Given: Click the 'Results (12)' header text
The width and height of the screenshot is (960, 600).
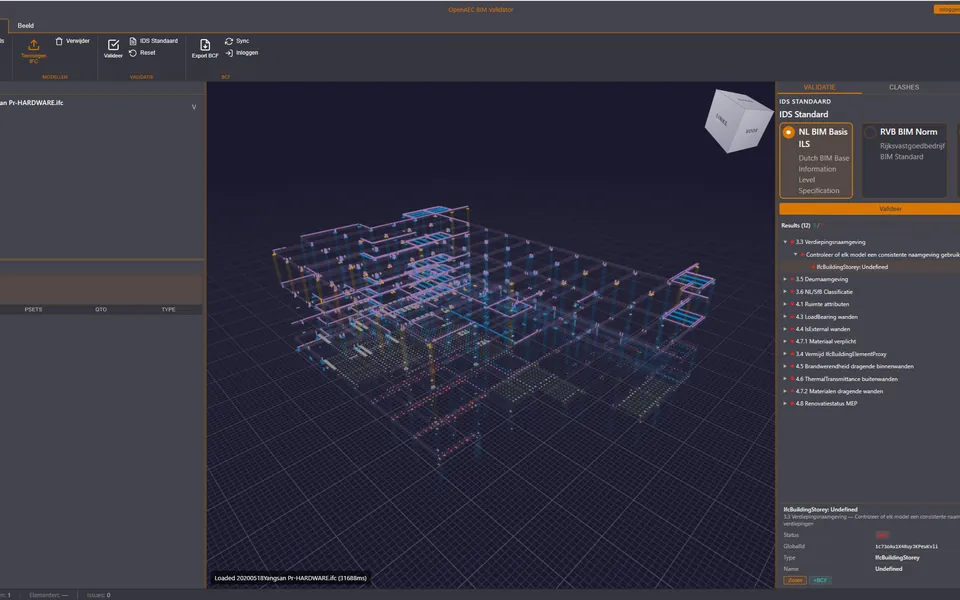Looking at the screenshot, I should tap(795, 225).
